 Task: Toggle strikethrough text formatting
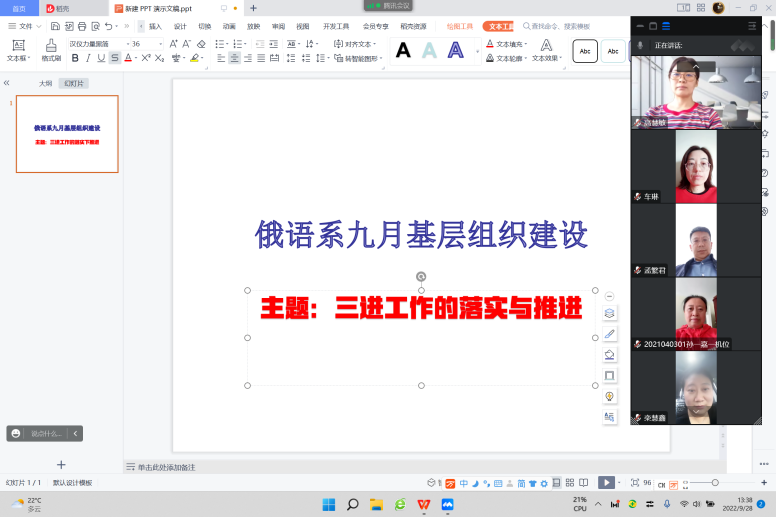tap(115, 58)
